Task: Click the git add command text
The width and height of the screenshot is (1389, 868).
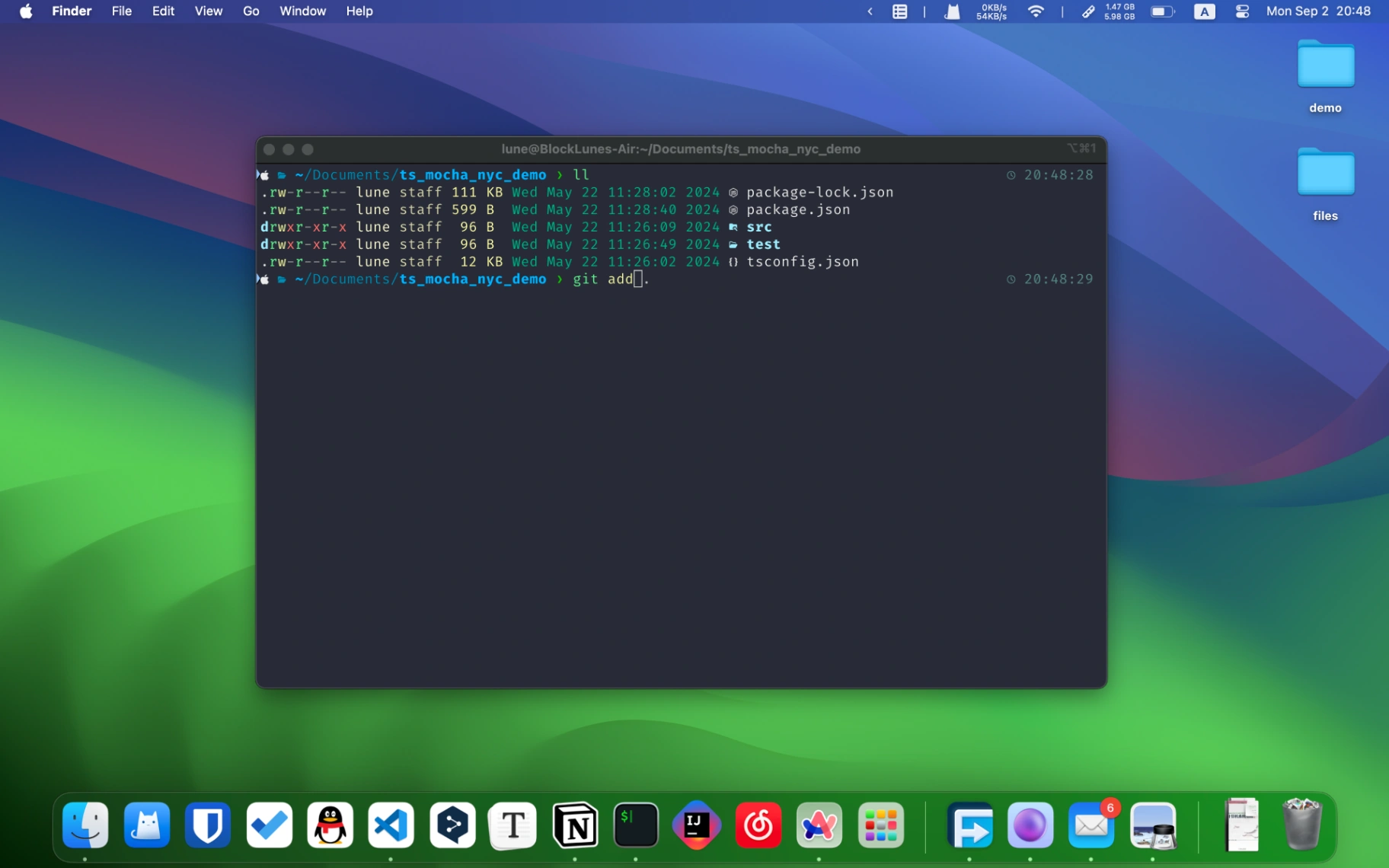Action: [x=603, y=279]
